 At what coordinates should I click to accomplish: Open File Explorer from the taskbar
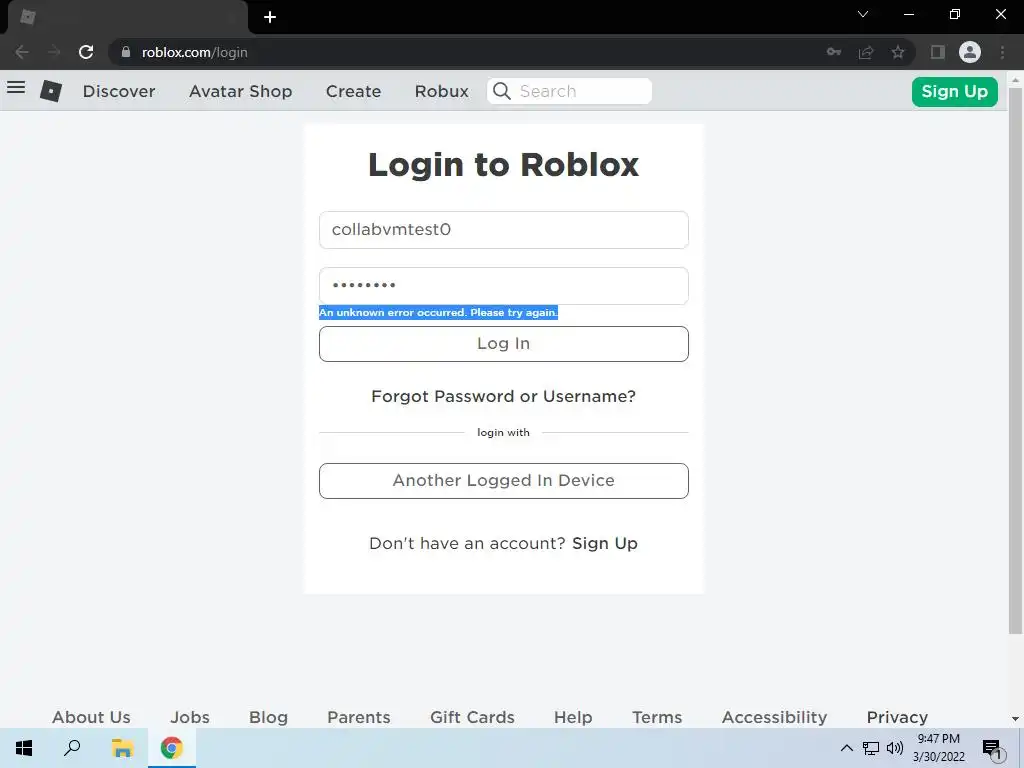[x=122, y=748]
